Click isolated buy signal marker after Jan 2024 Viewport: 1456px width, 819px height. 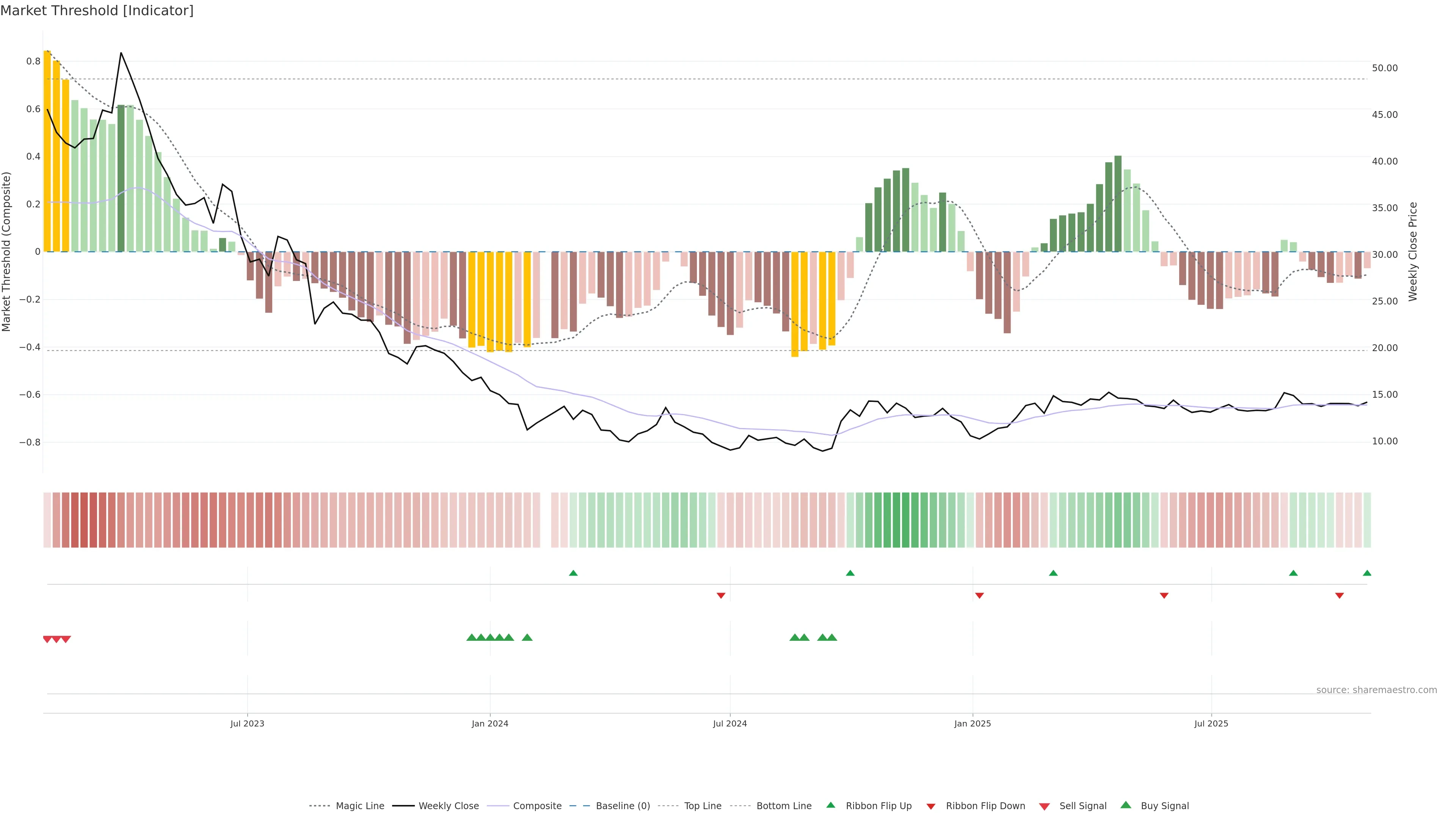[527, 637]
